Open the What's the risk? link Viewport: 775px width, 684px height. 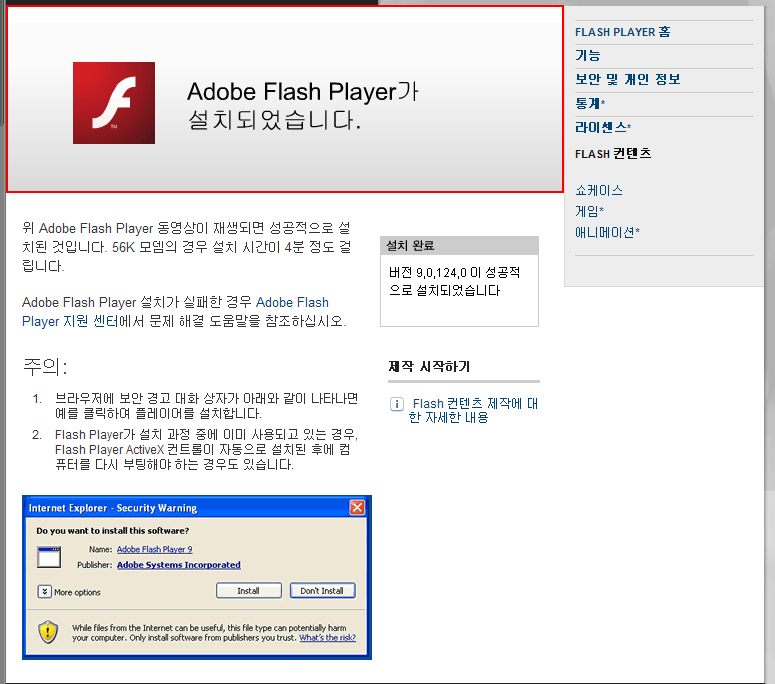(327, 638)
